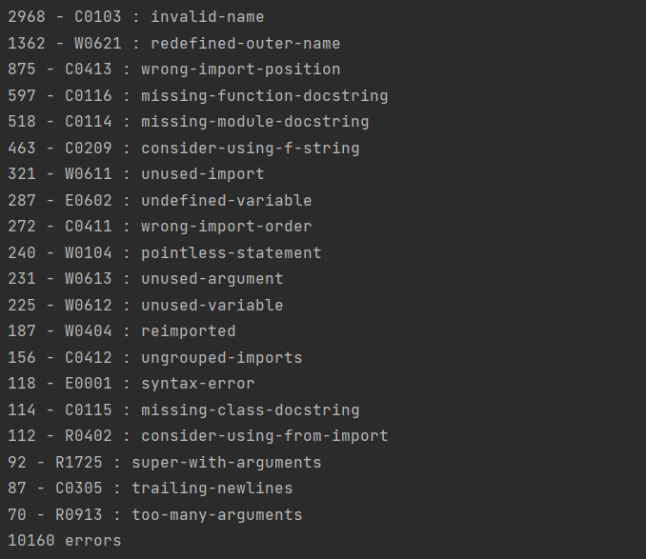The image size is (646, 559).
Task: Click the C0103 invalid-name line
Action: coord(136,17)
